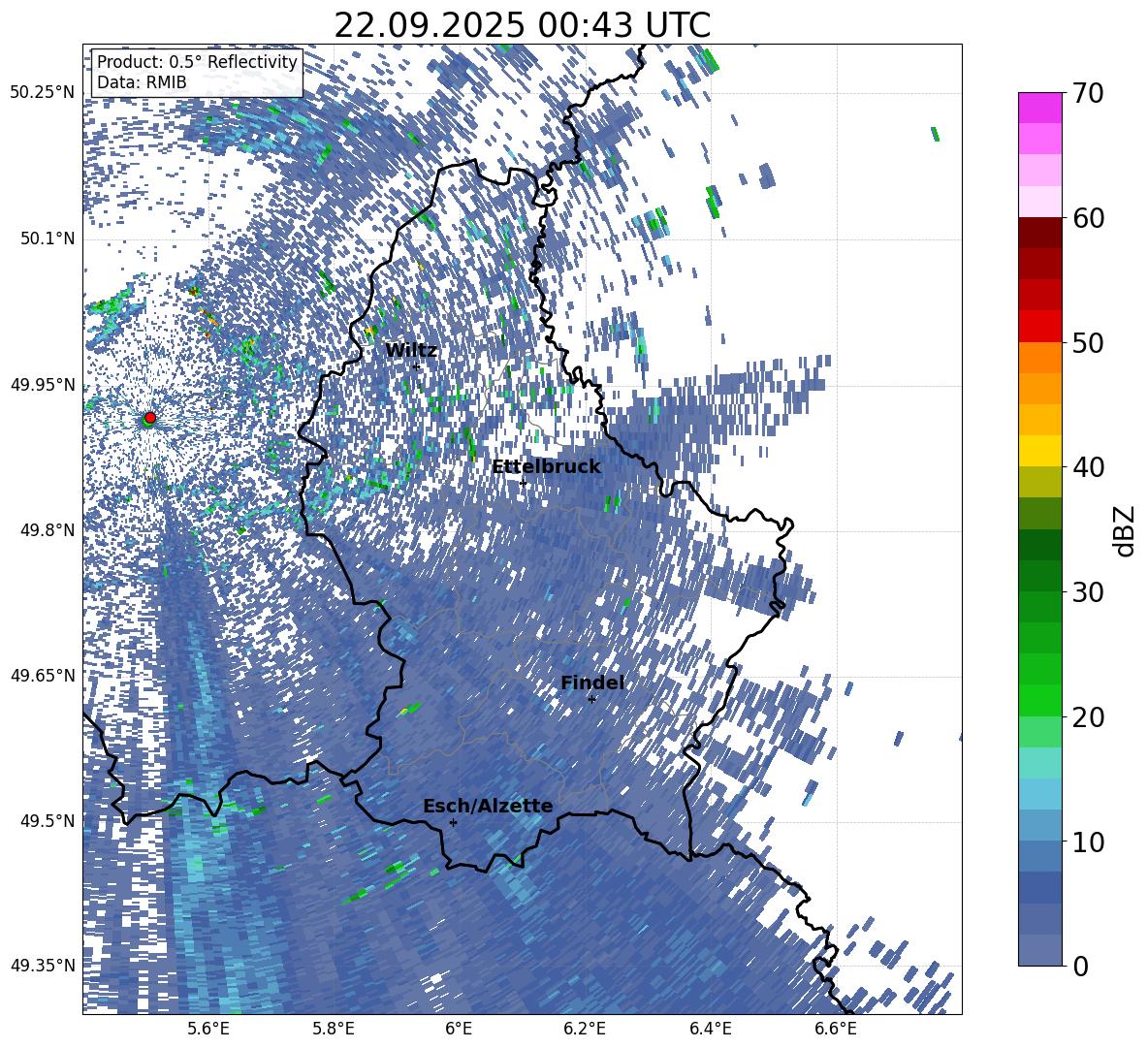Select the Esch/Alzette city label
Viewport: 1148px width, 1048px height.
[488, 807]
